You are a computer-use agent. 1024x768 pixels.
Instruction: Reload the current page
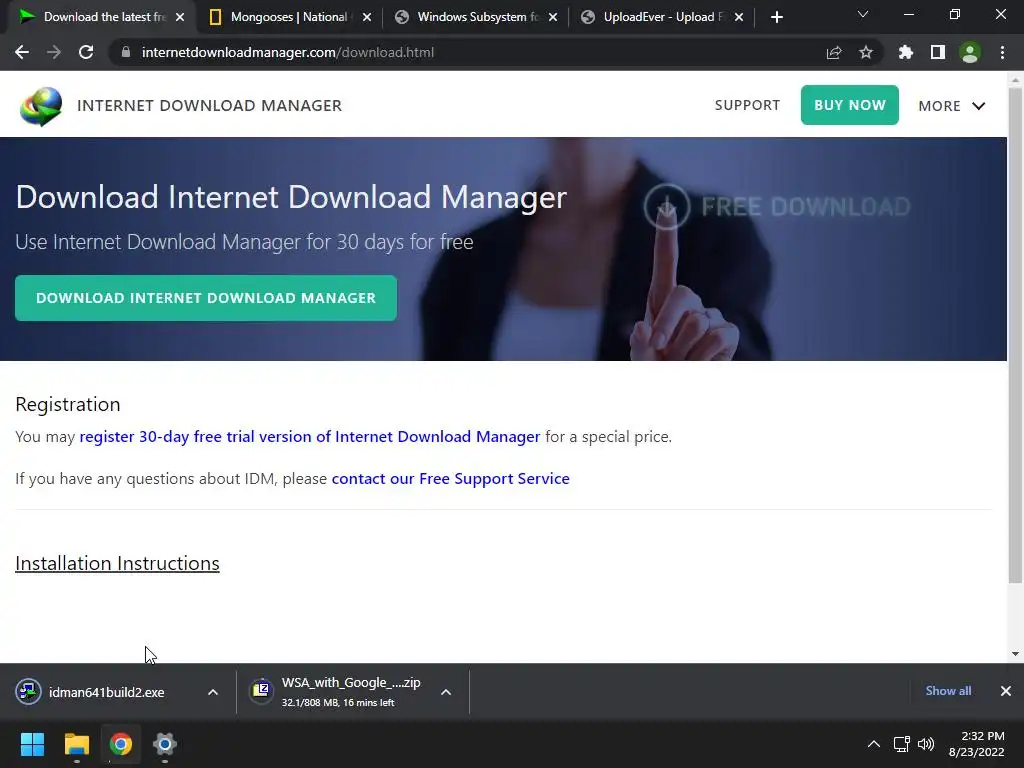pos(86,52)
